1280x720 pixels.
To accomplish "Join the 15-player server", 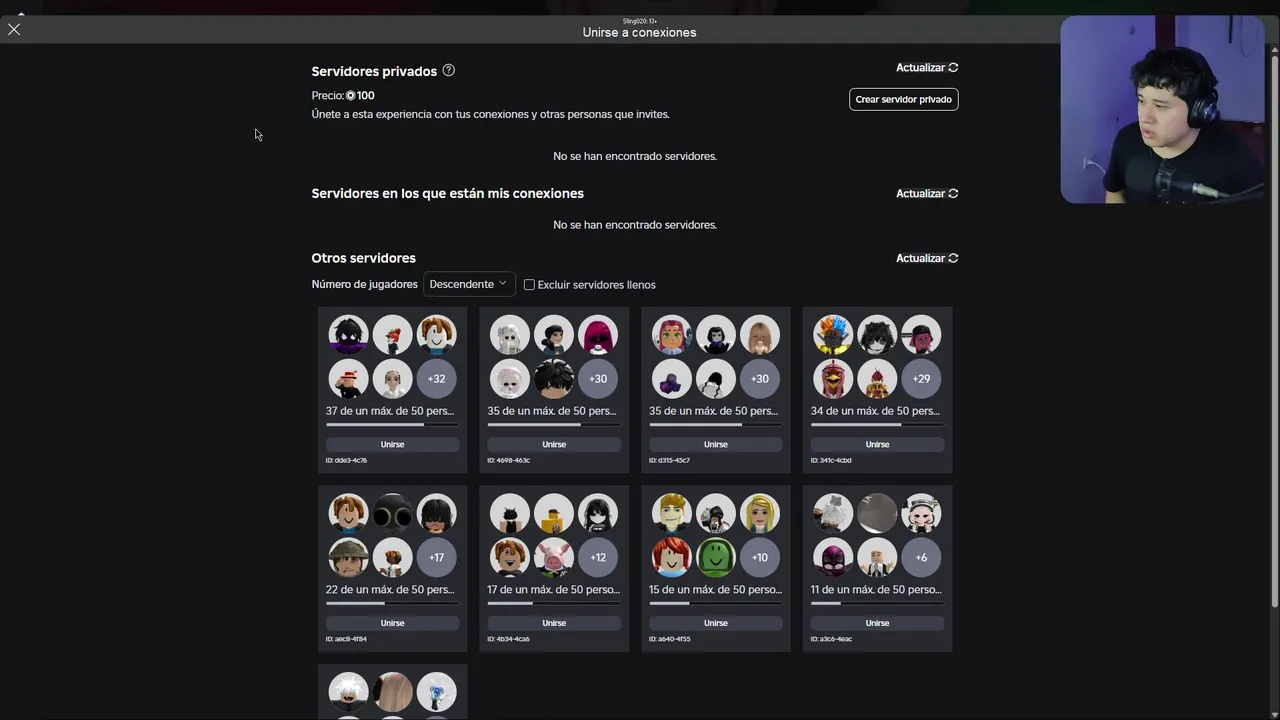I will coord(716,623).
